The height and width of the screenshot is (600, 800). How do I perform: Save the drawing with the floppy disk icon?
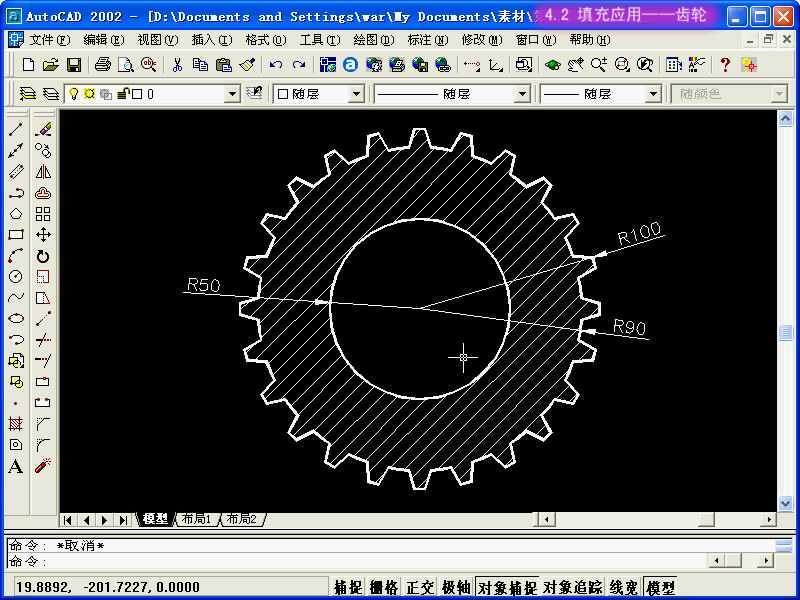pos(74,65)
